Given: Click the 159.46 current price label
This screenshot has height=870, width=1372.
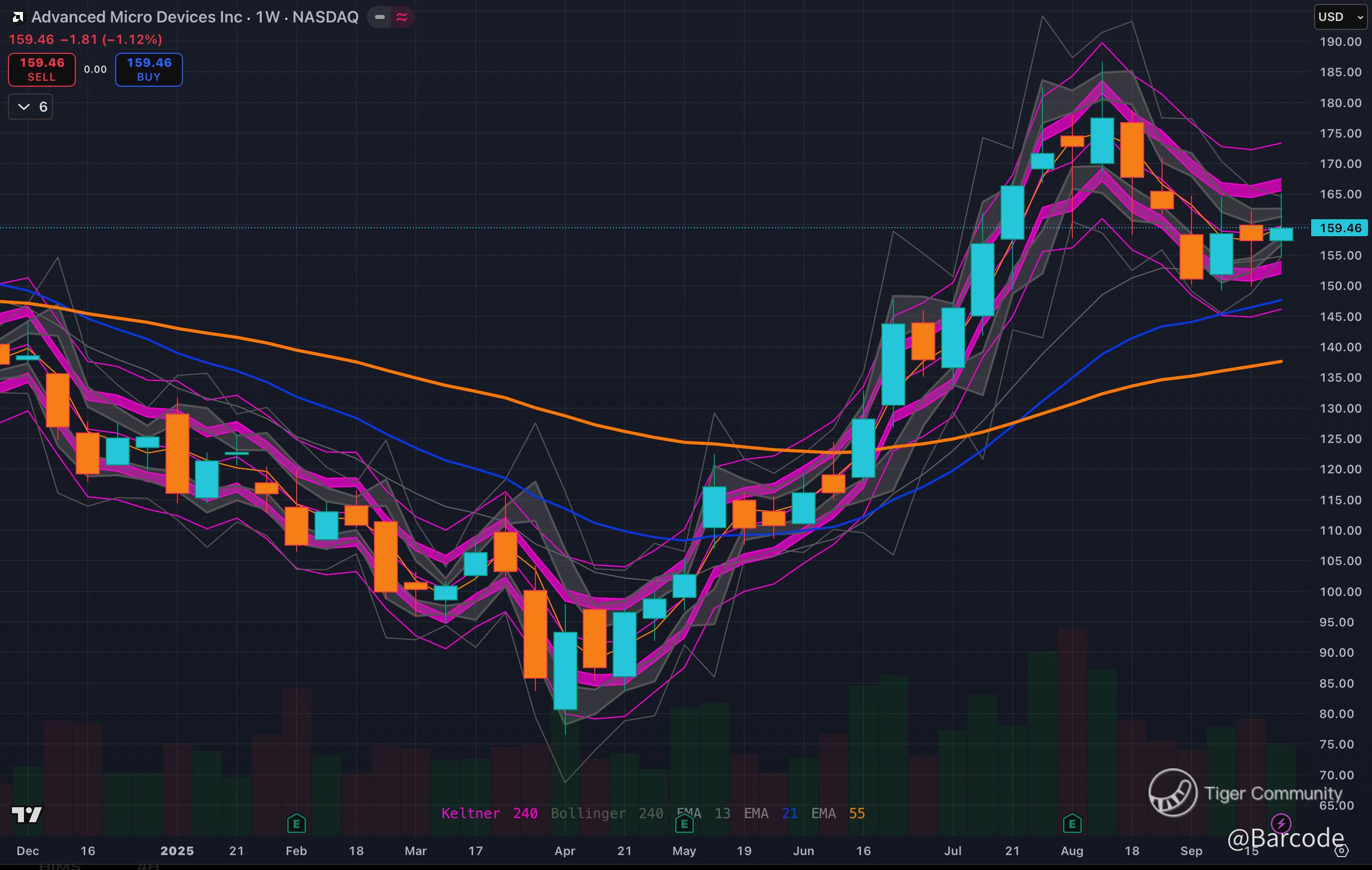Looking at the screenshot, I should [1340, 228].
